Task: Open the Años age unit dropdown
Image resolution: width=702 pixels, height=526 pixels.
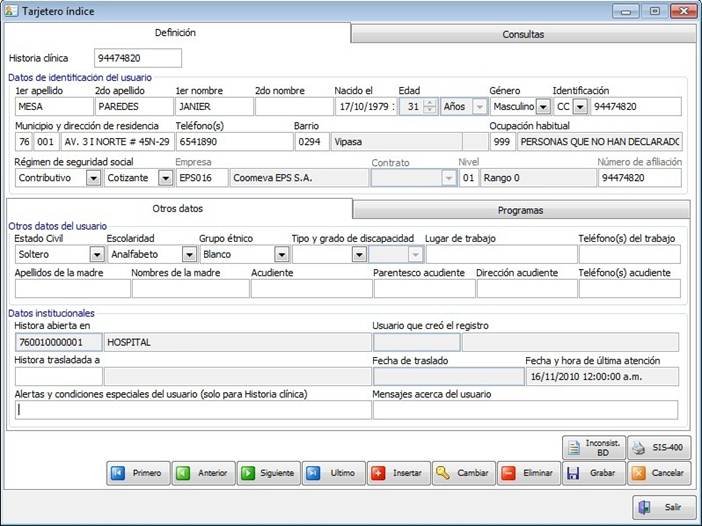Action: coord(479,107)
